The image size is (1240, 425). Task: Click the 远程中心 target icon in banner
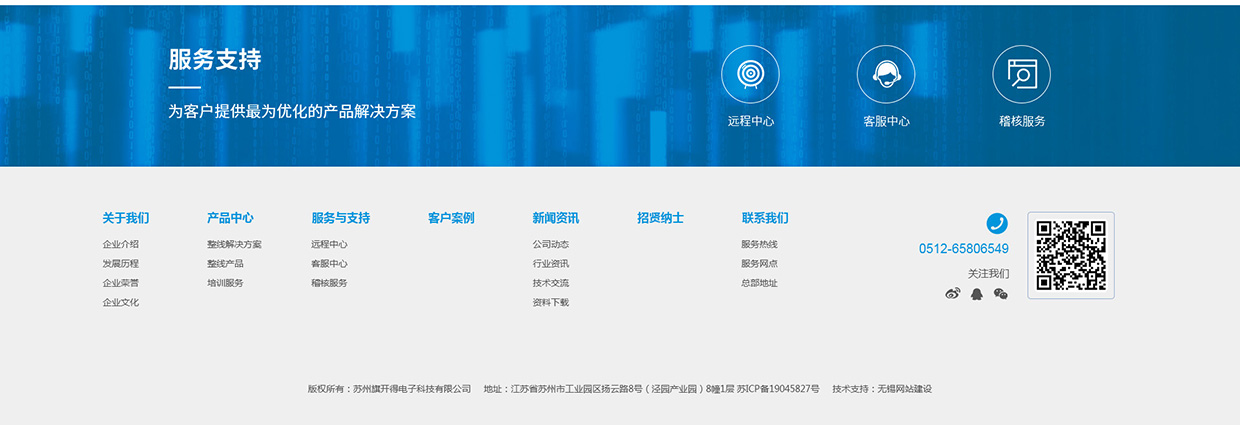pyautogui.click(x=750, y=74)
